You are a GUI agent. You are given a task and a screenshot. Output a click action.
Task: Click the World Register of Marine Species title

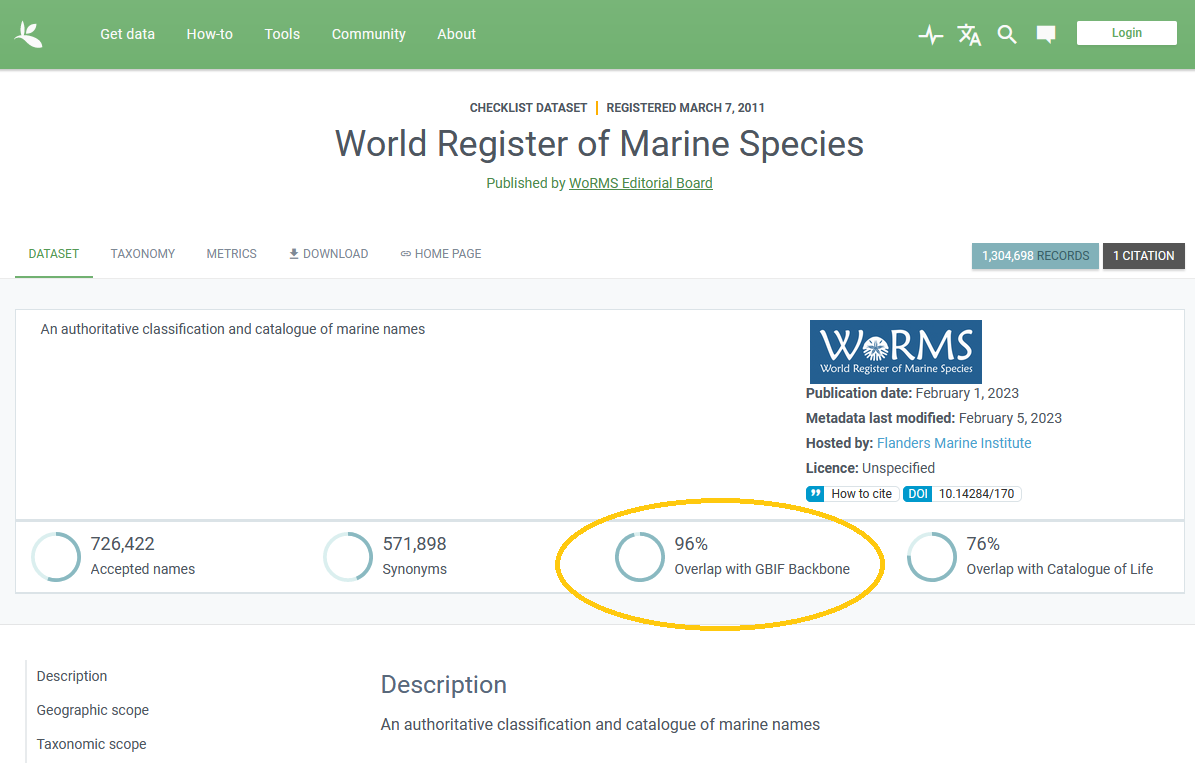(x=599, y=143)
